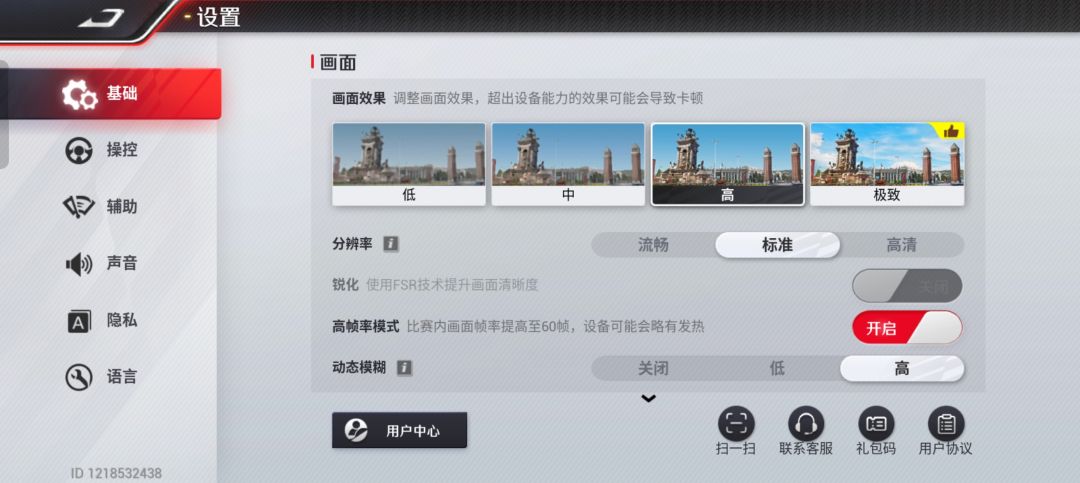This screenshot has height=483, width=1080.
Task: View the 用户协议 clipboard icon
Action: [x=946, y=423]
